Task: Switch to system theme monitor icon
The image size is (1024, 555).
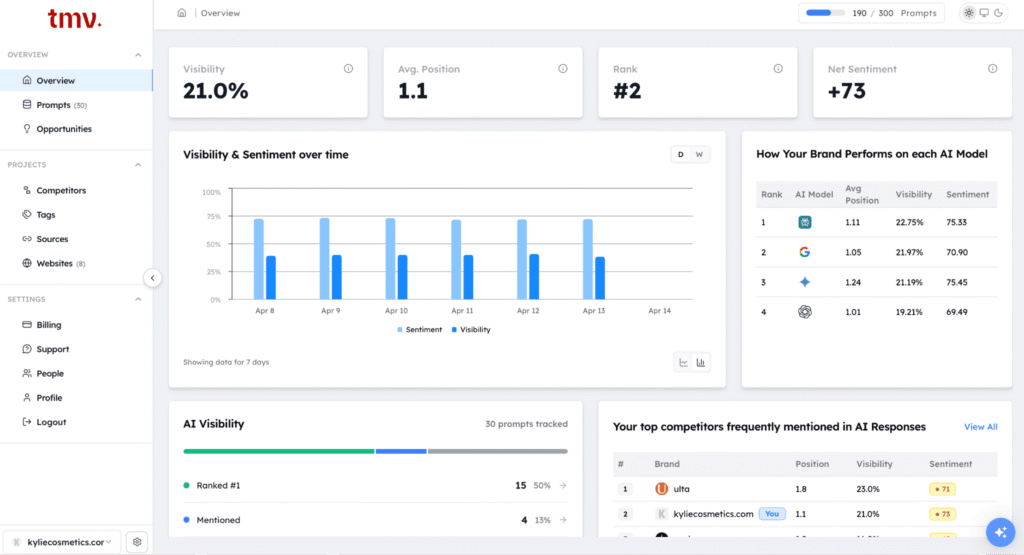Action: [x=984, y=13]
